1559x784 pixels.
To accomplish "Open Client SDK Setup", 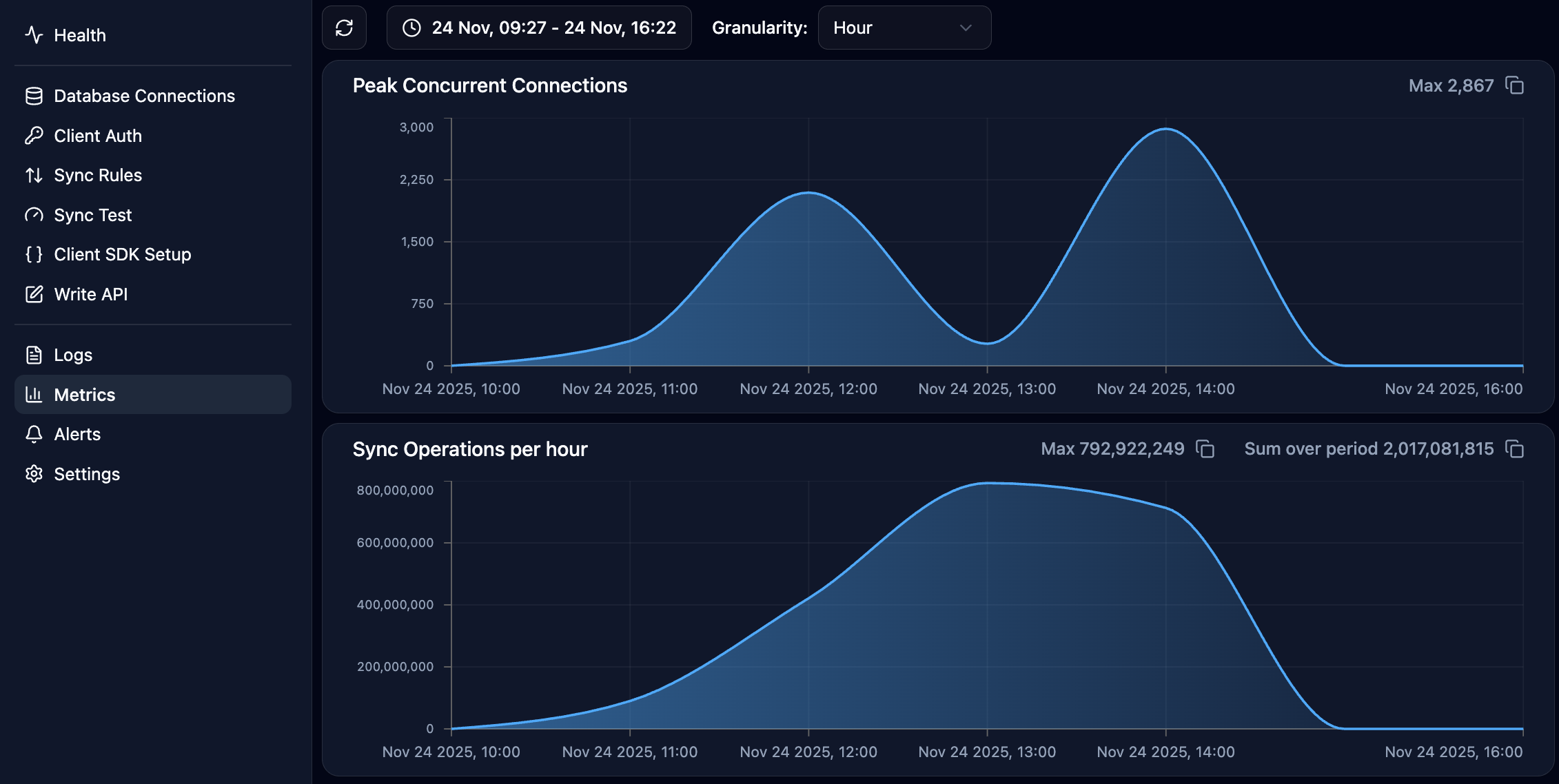I will point(122,254).
